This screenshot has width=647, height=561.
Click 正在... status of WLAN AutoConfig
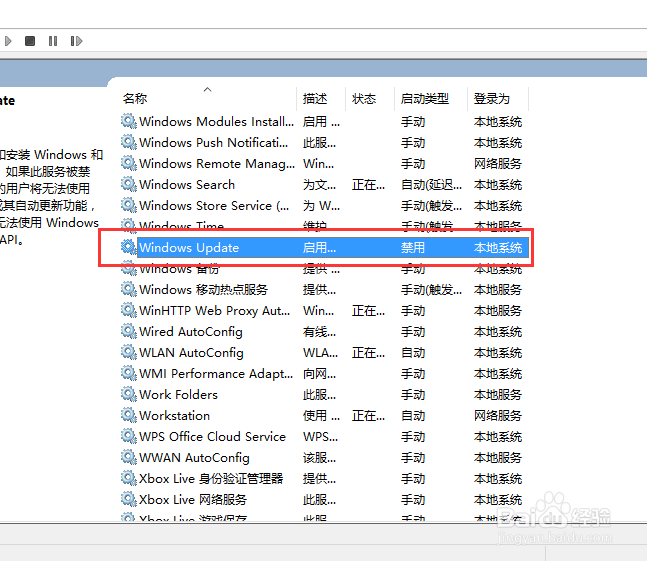coord(368,353)
